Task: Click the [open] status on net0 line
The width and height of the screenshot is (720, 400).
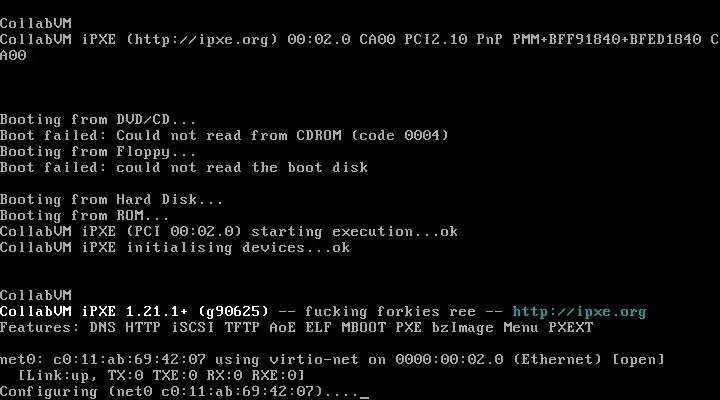Action: (638, 360)
